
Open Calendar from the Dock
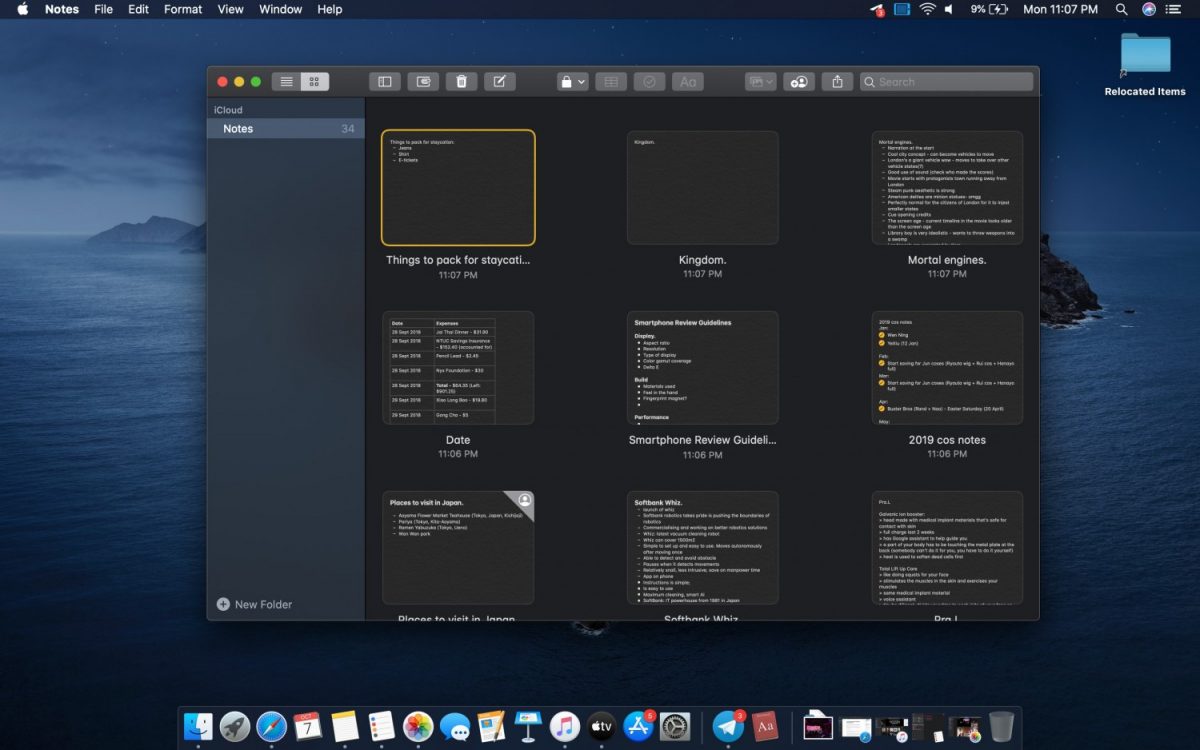[308, 726]
